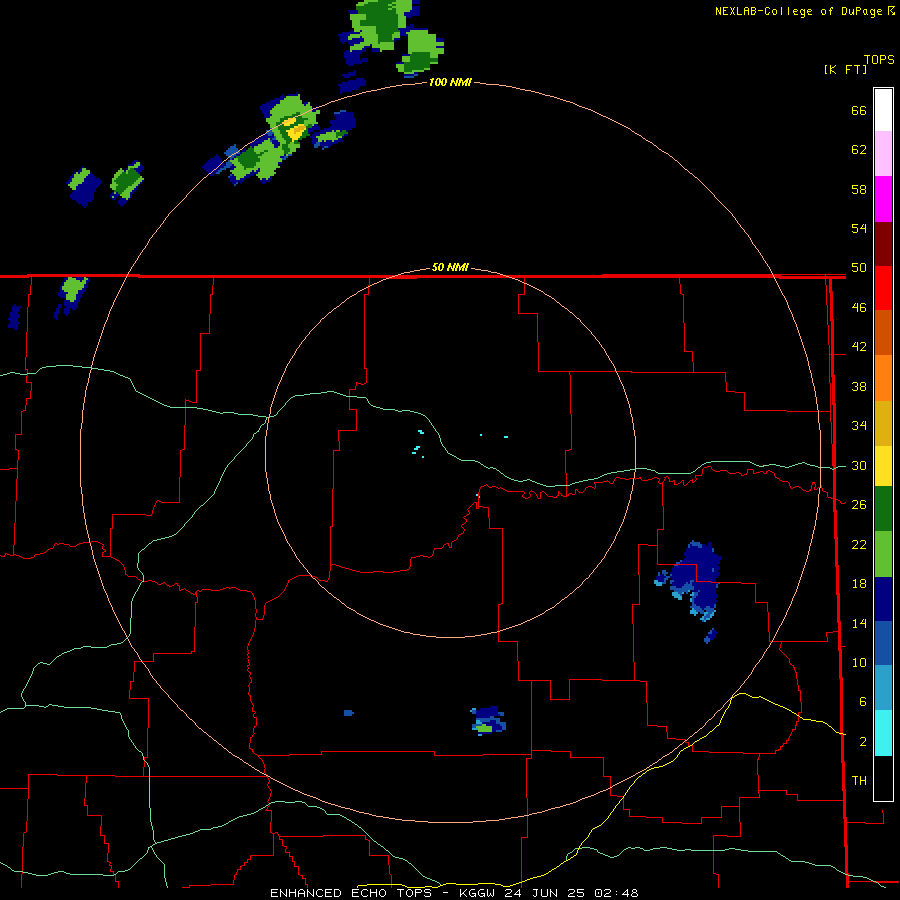The image size is (900, 900).
Task: Click the black TH threshold legend swatch
Action: tap(883, 778)
